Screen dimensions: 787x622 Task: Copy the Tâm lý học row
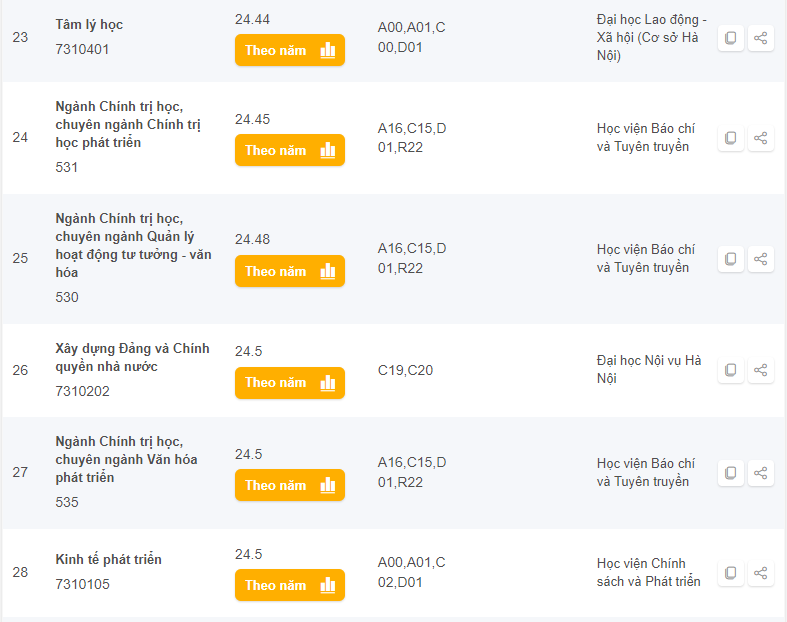[x=731, y=38]
